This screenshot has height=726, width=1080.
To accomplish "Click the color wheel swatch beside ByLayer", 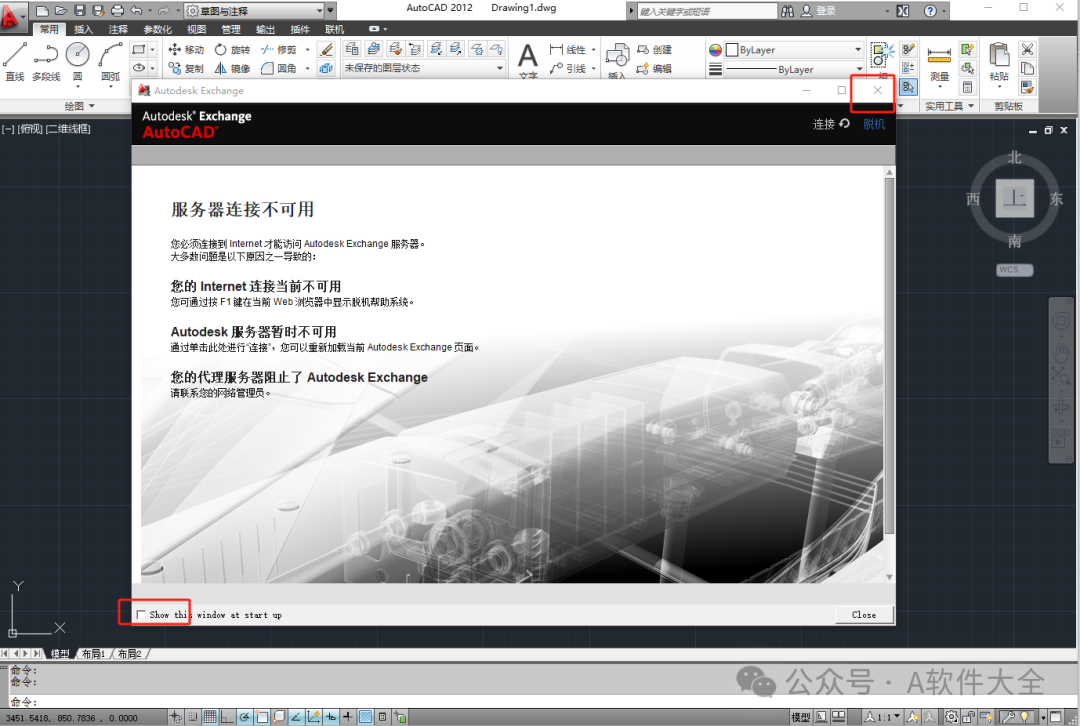I will [x=716, y=50].
